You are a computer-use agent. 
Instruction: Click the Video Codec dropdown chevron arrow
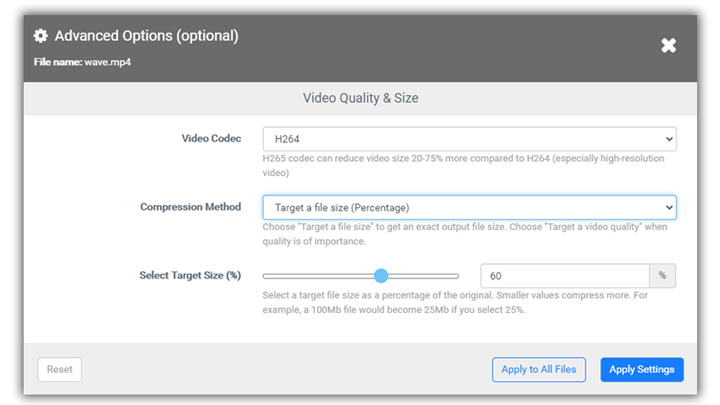tap(668, 138)
